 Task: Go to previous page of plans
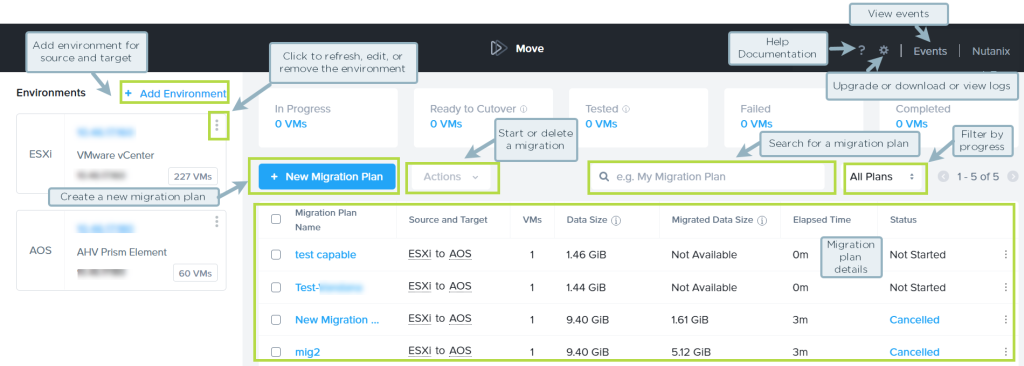point(943,176)
